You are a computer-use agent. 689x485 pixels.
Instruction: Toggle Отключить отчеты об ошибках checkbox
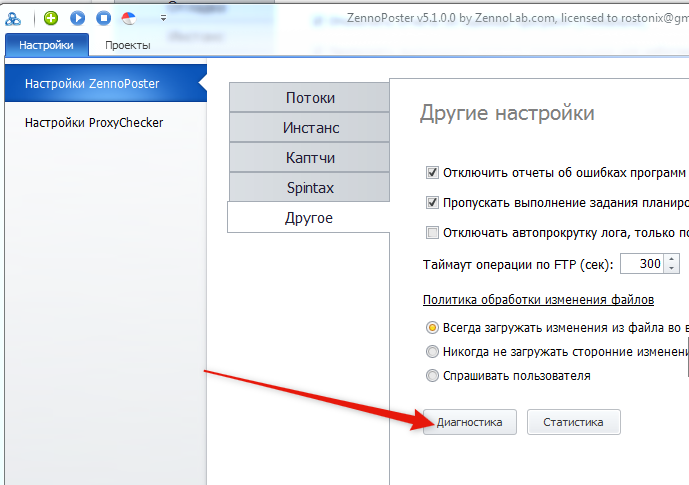pos(432,173)
